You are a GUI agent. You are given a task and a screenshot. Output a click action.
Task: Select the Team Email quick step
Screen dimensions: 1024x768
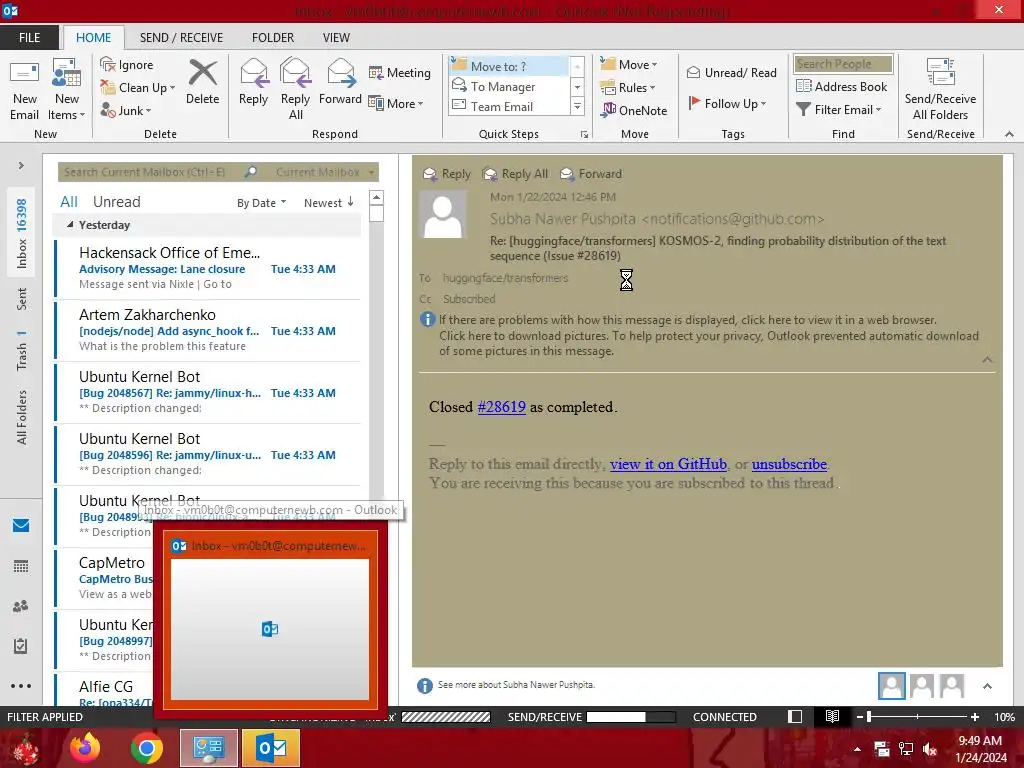click(x=509, y=106)
